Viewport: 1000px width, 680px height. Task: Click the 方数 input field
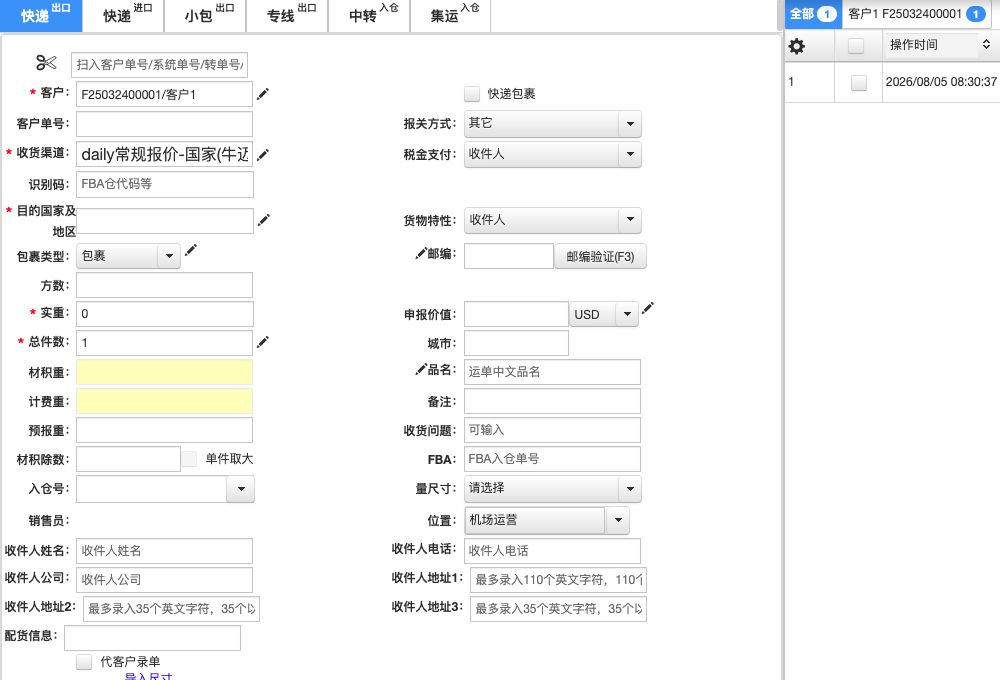pyautogui.click(x=165, y=285)
